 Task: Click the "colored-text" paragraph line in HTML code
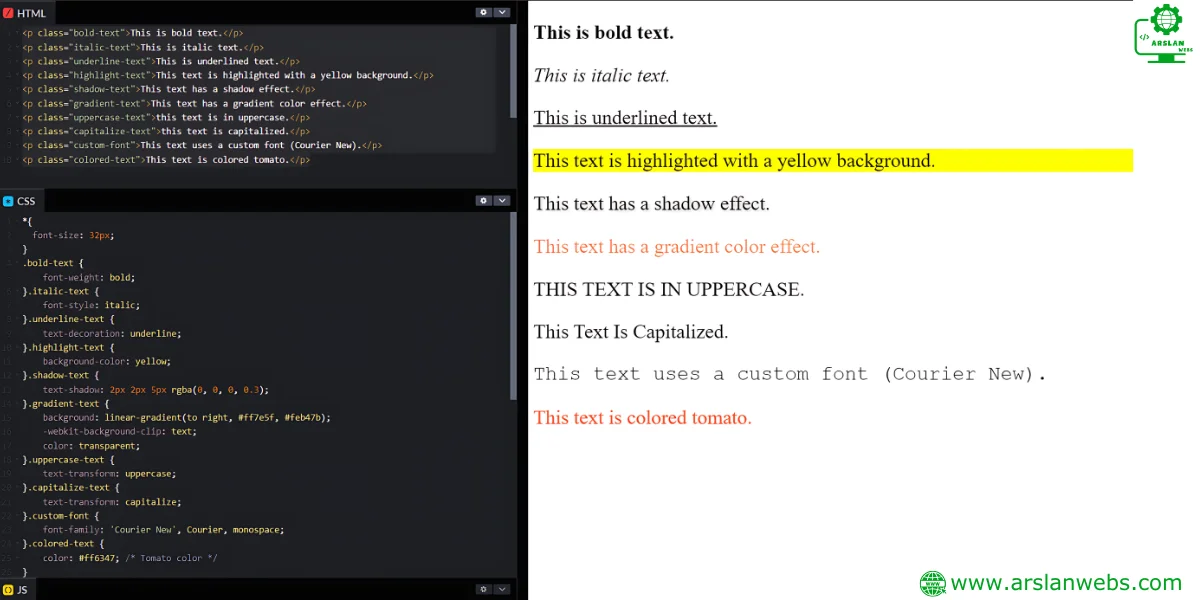coord(166,159)
